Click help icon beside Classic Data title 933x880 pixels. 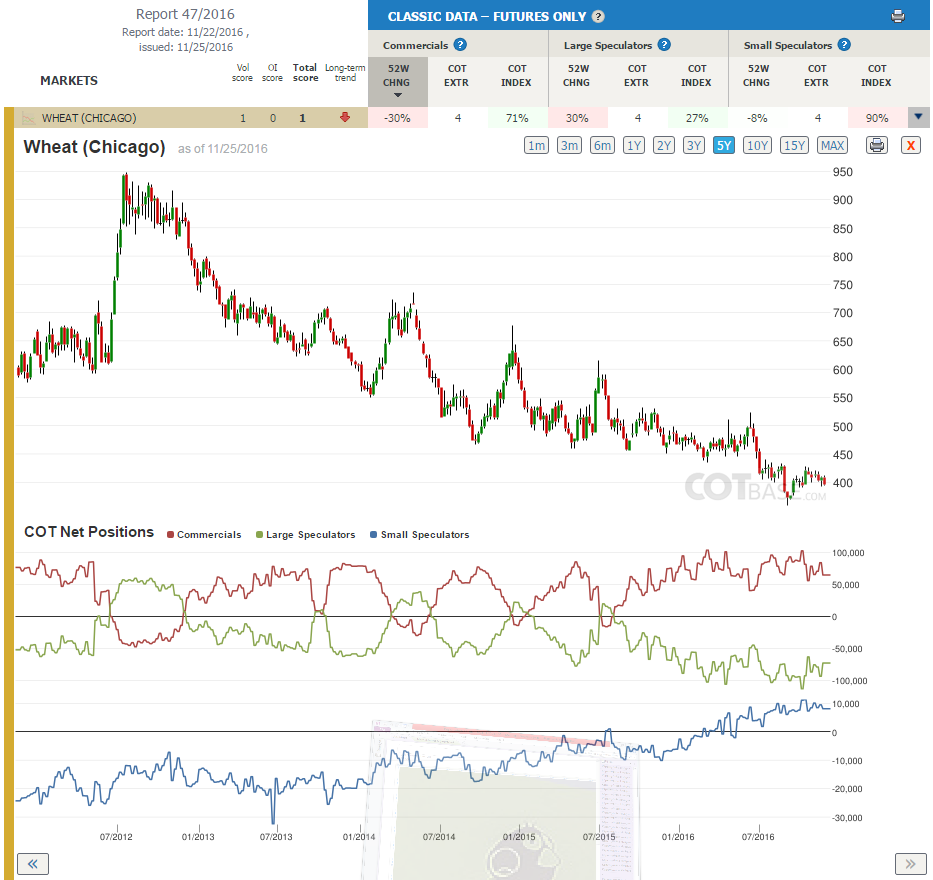pyautogui.click(x=599, y=17)
